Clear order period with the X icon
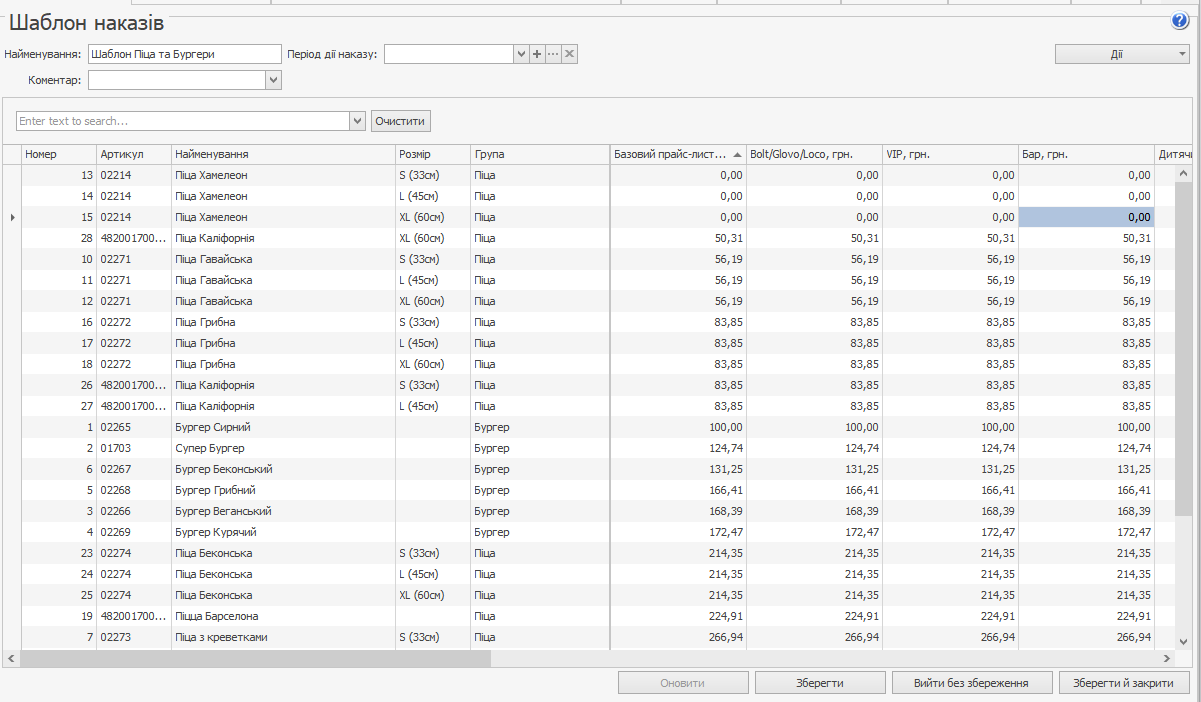 click(570, 54)
